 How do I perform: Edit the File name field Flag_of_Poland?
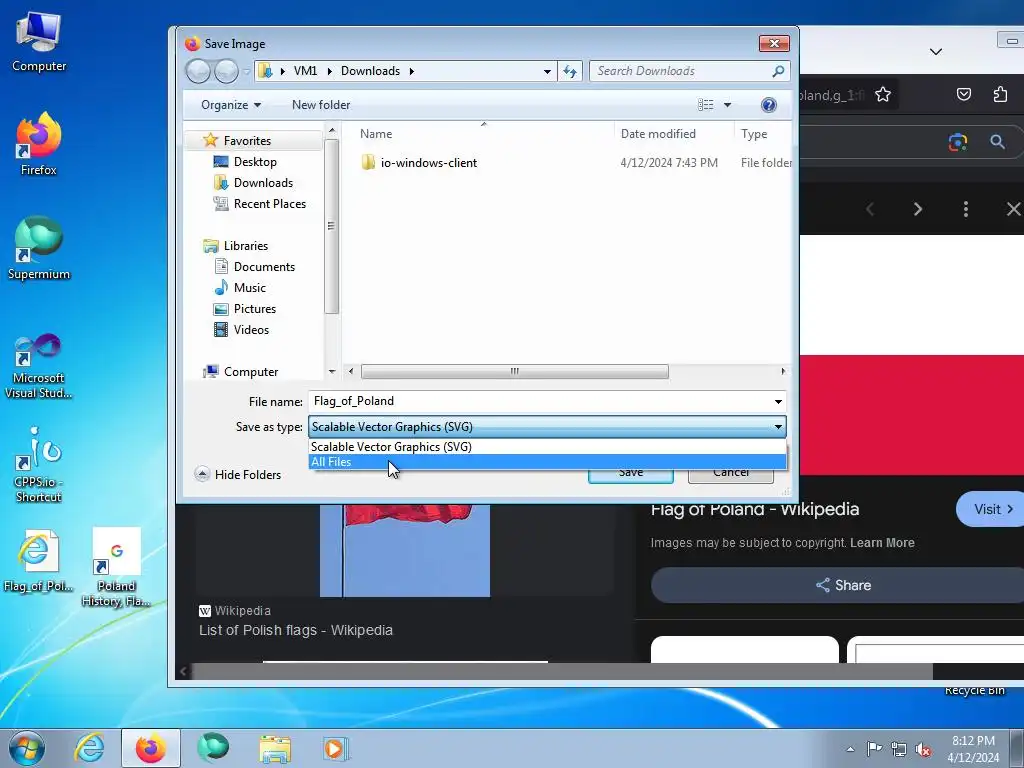click(x=539, y=401)
